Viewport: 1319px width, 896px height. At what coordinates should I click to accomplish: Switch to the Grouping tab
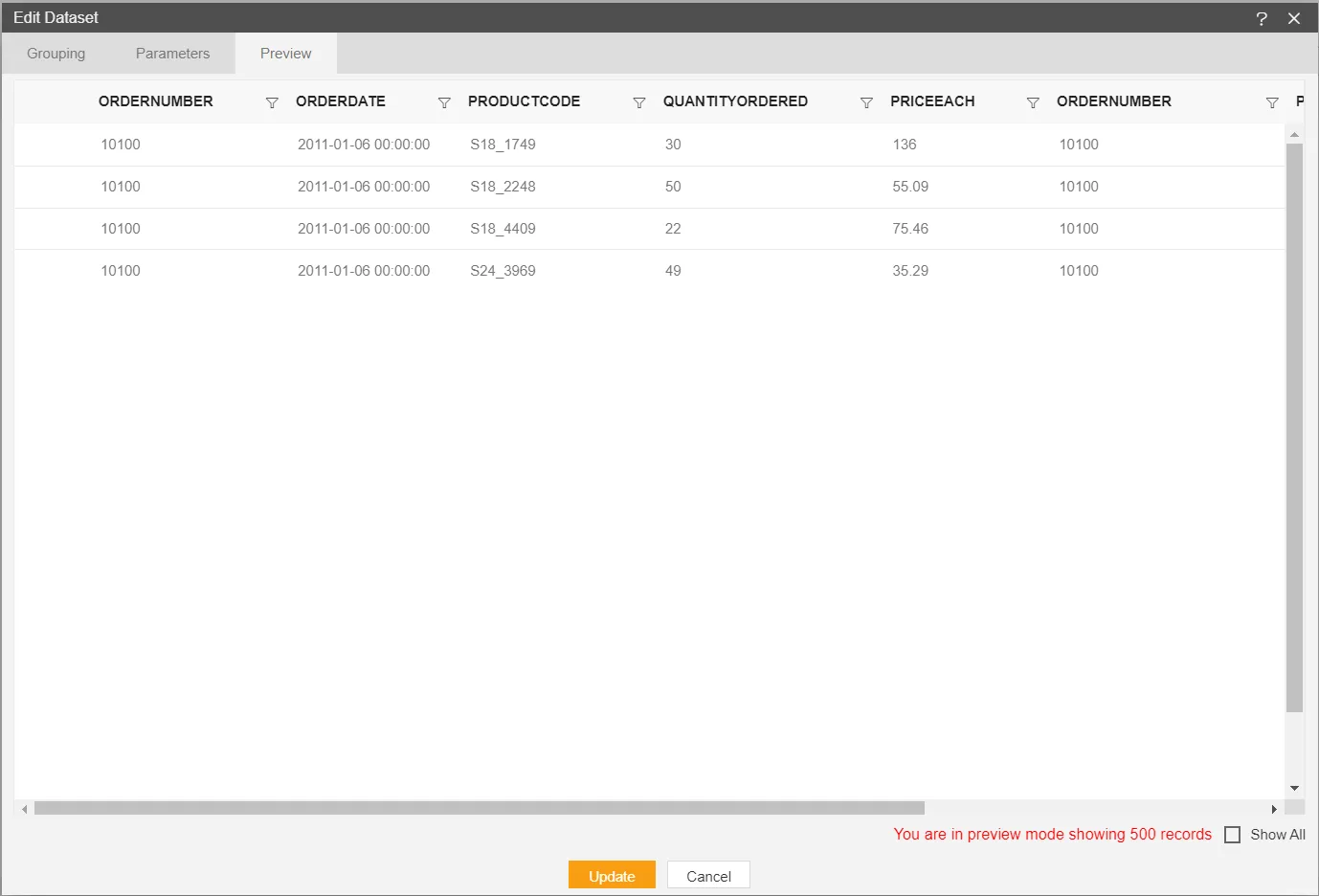pyautogui.click(x=56, y=54)
